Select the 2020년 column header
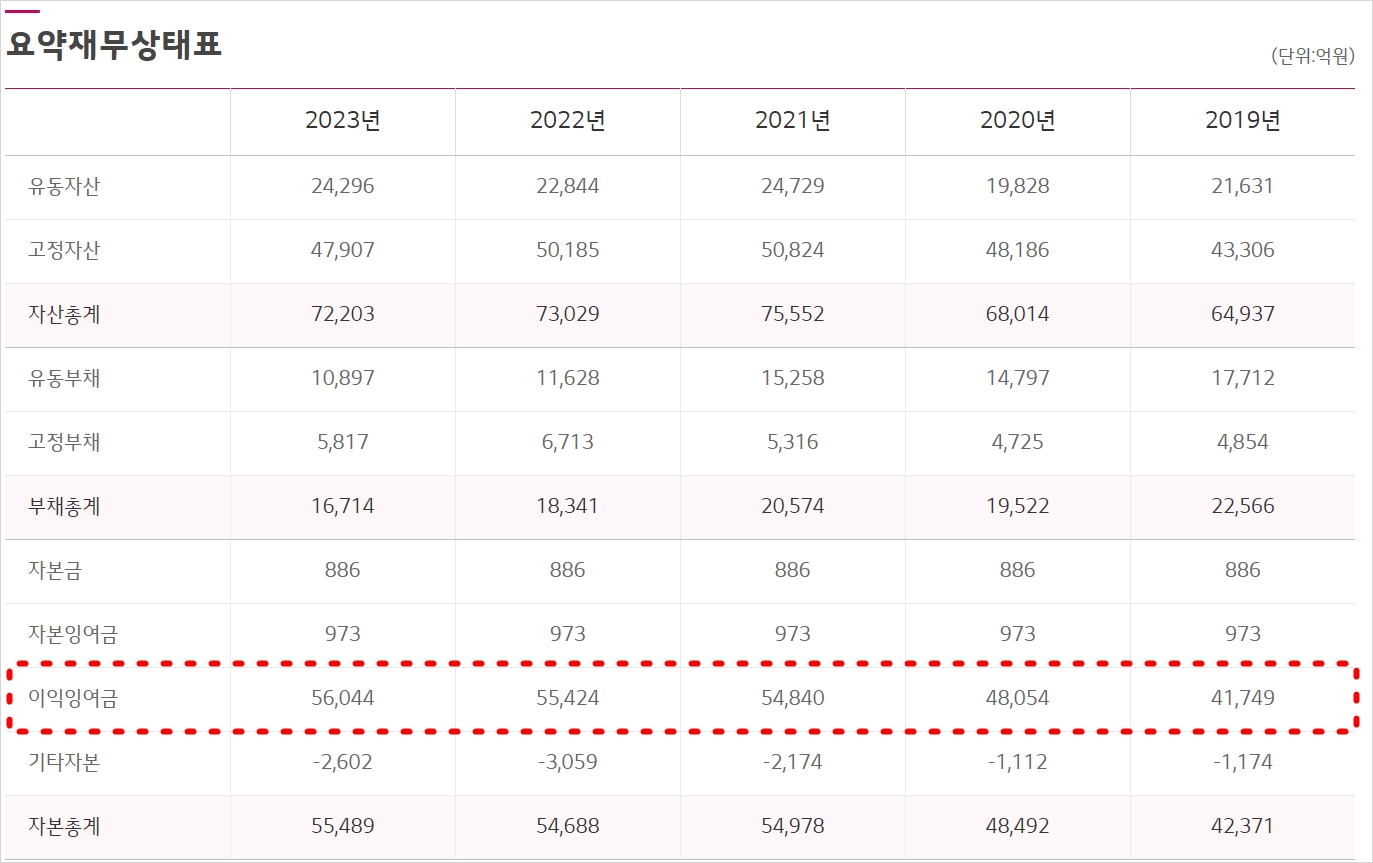The width and height of the screenshot is (1373, 863). point(1017,121)
